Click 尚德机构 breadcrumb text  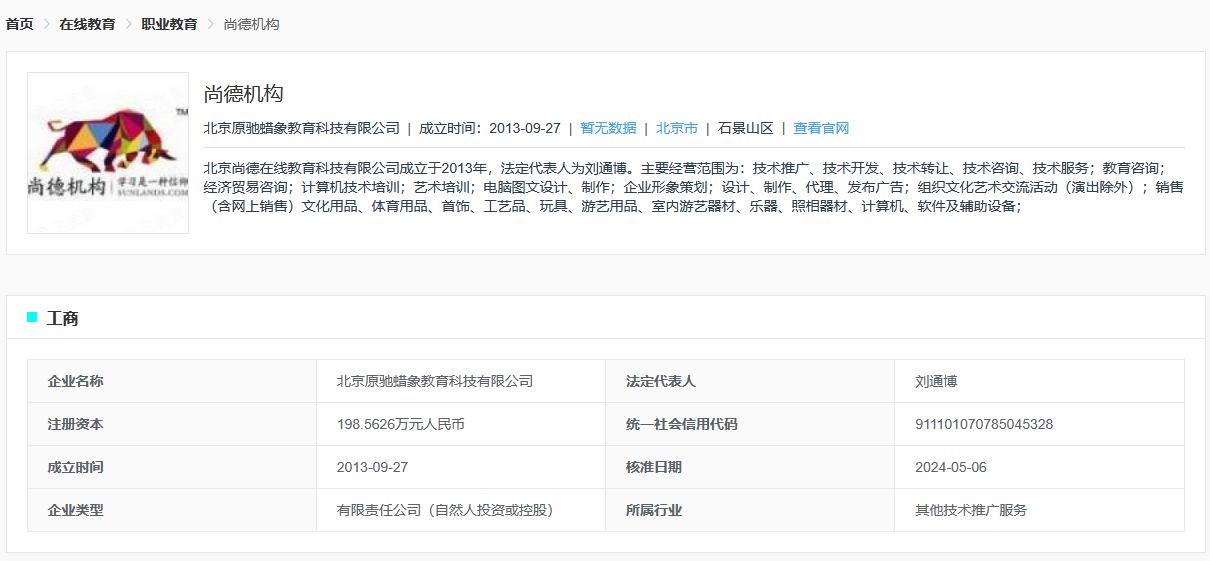(251, 24)
